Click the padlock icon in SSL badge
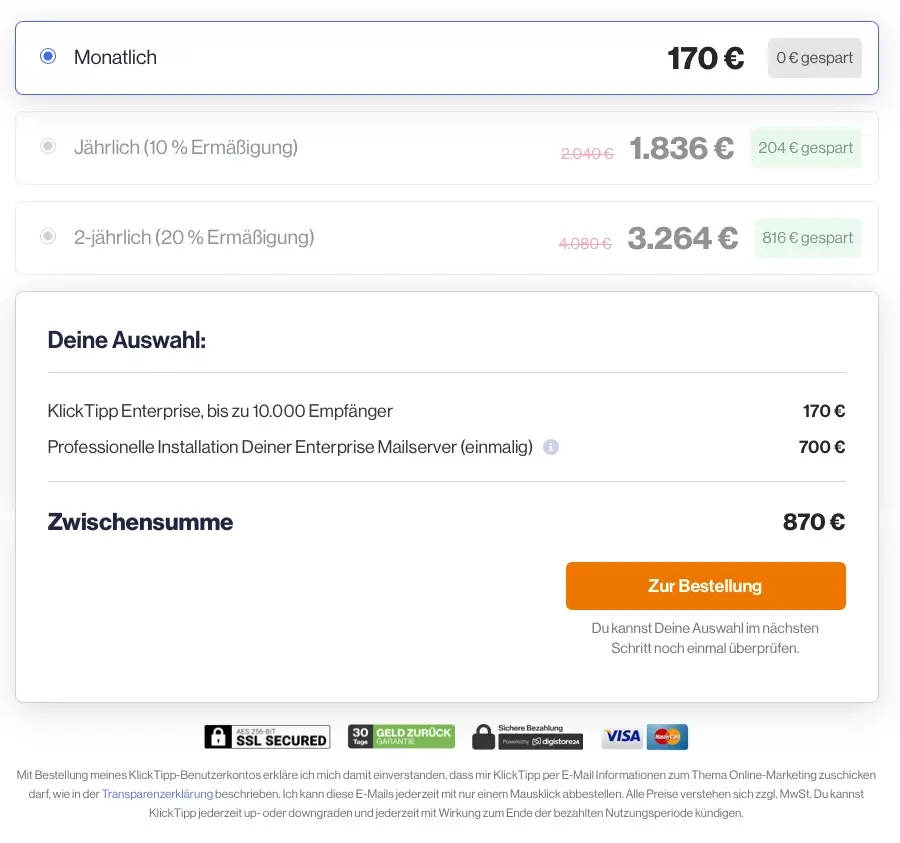Screen dimensions: 900x843 (218, 736)
